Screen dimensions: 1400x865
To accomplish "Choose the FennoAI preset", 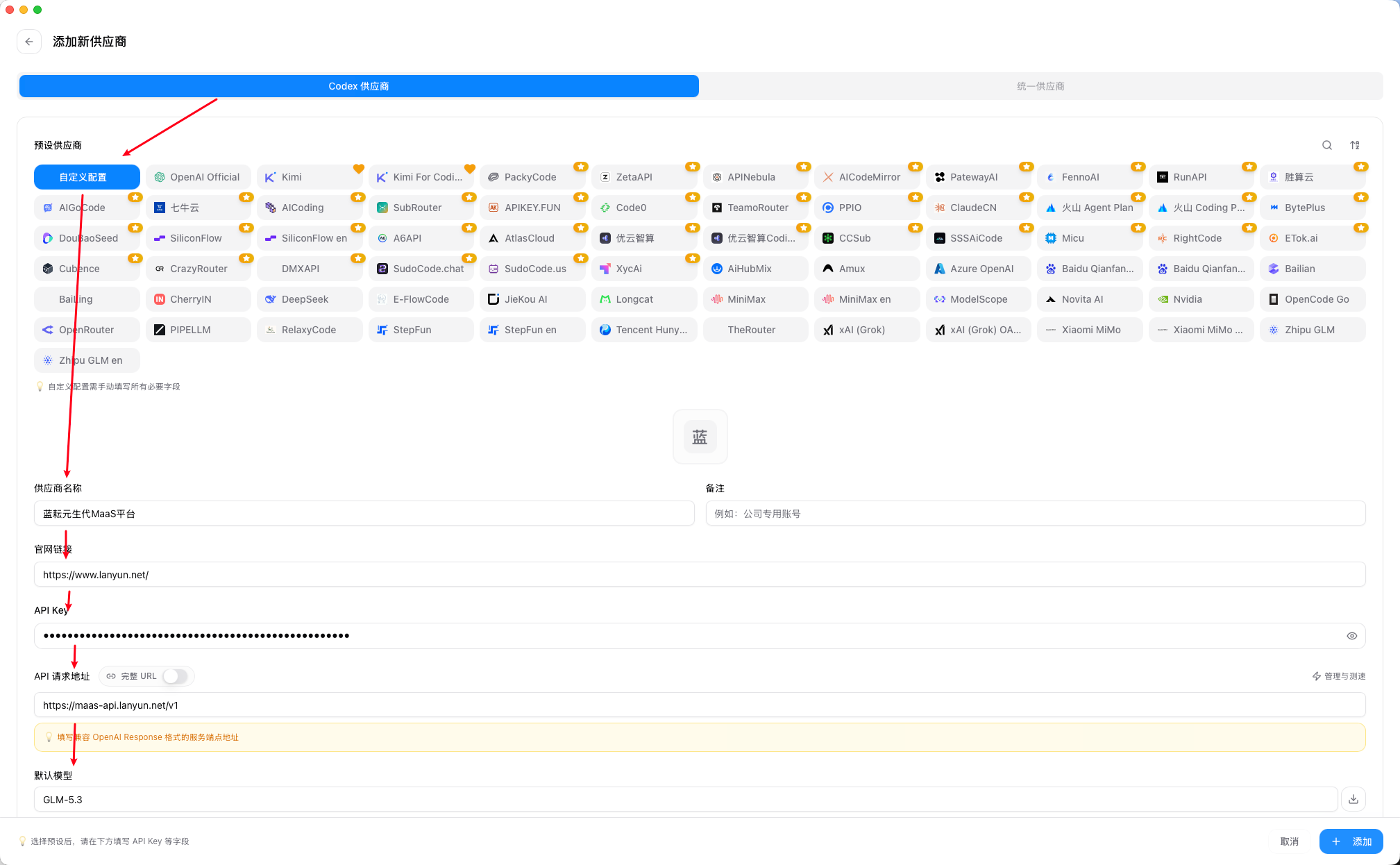I will click(1090, 177).
